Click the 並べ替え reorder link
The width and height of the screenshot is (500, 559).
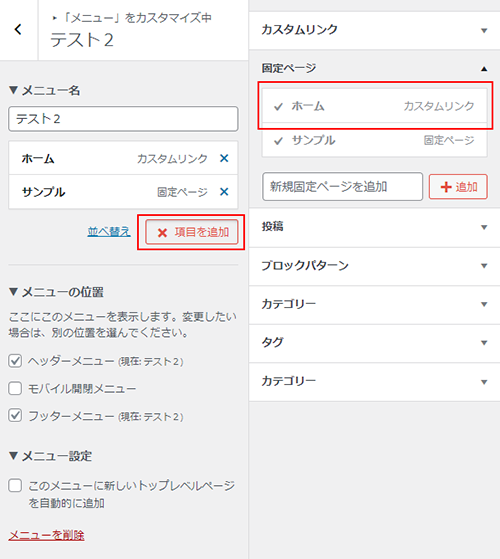click(x=109, y=232)
